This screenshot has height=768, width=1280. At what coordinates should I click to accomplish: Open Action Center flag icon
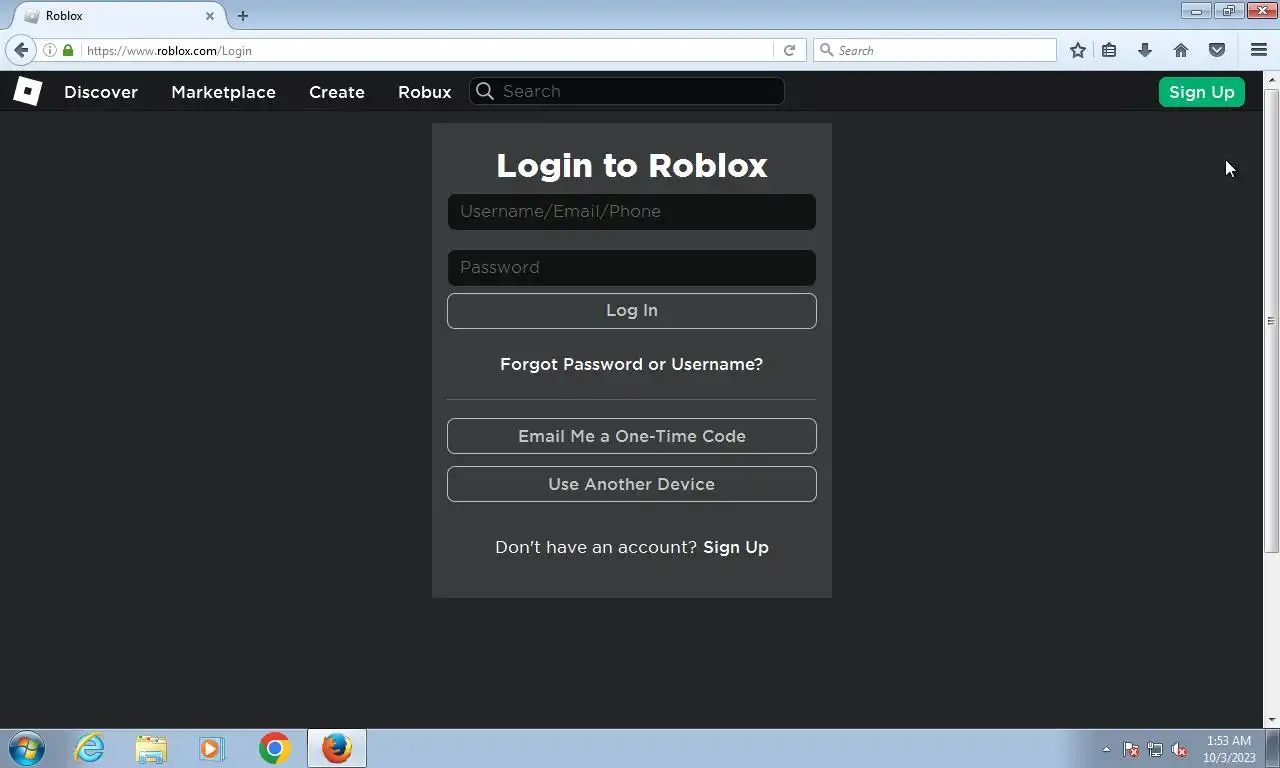[1131, 749]
